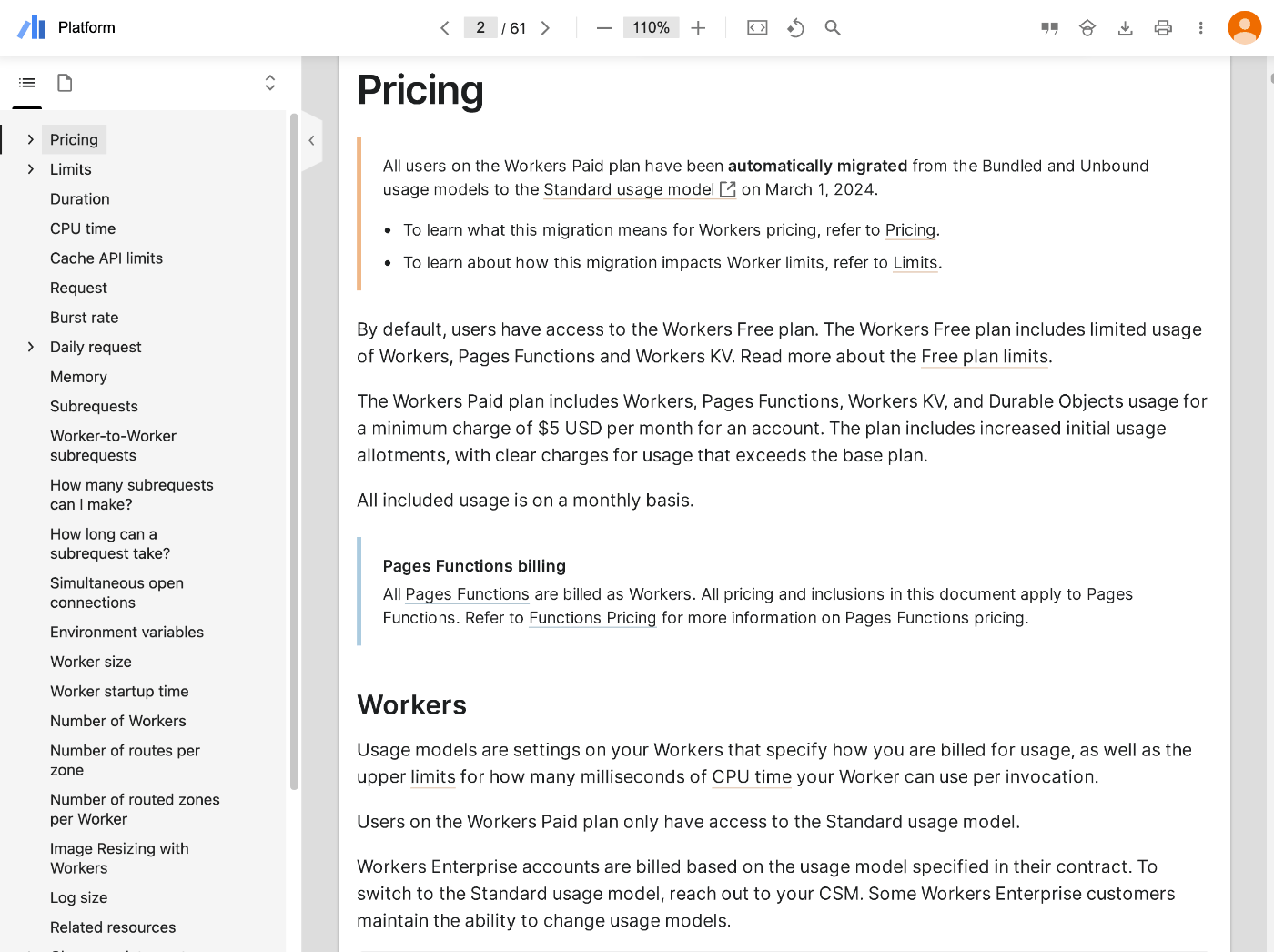This screenshot has height=952, width=1274.
Task: Select Related resources outline entry
Action: coord(113,927)
